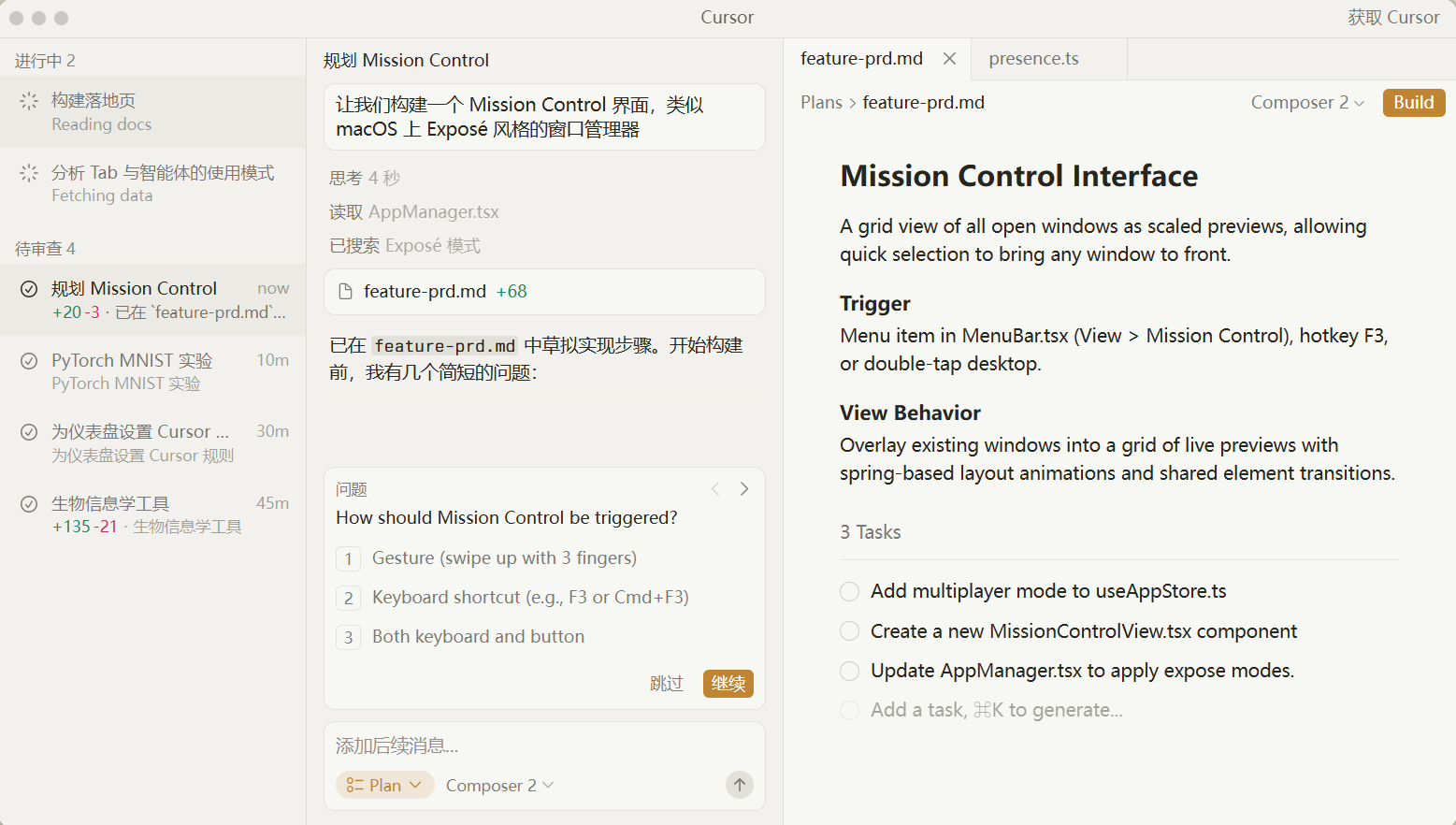This screenshot has width=1456, height=825.
Task: Click the checkmark icon beside 为仪表盘设置 Cursor
Action: tap(29, 432)
